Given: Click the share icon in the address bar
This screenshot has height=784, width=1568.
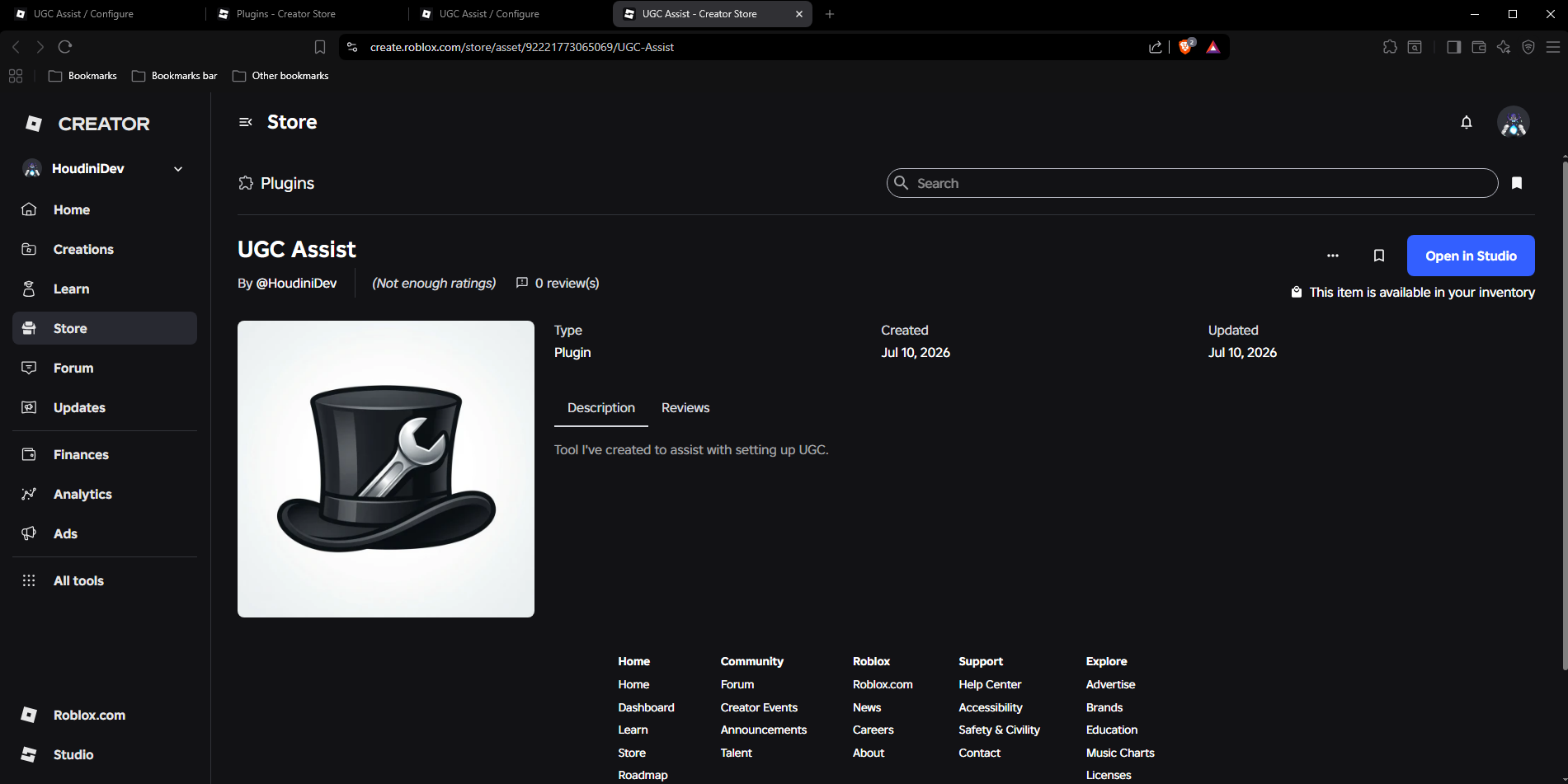Looking at the screenshot, I should (1156, 47).
